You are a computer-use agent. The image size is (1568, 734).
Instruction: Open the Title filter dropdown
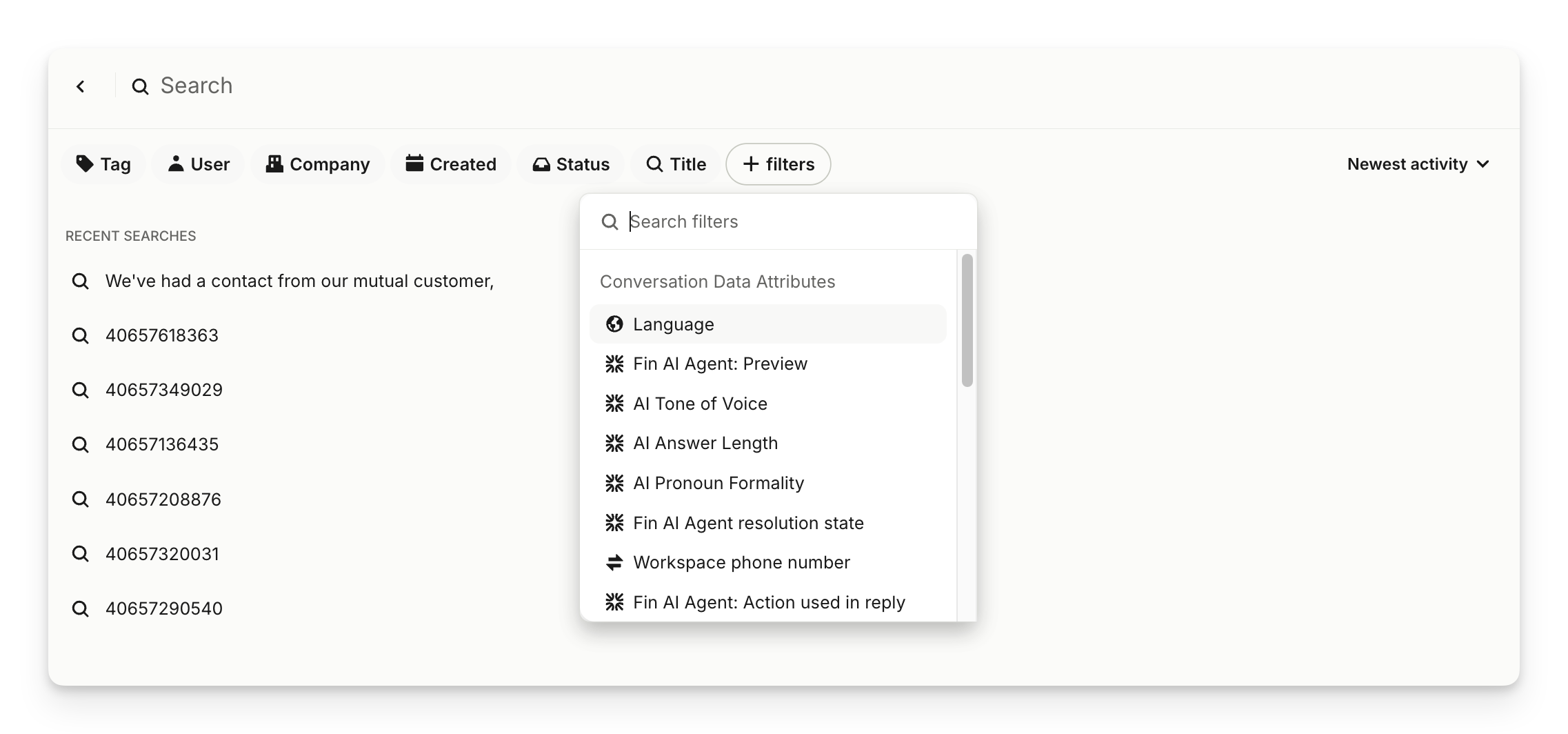pyautogui.click(x=676, y=164)
